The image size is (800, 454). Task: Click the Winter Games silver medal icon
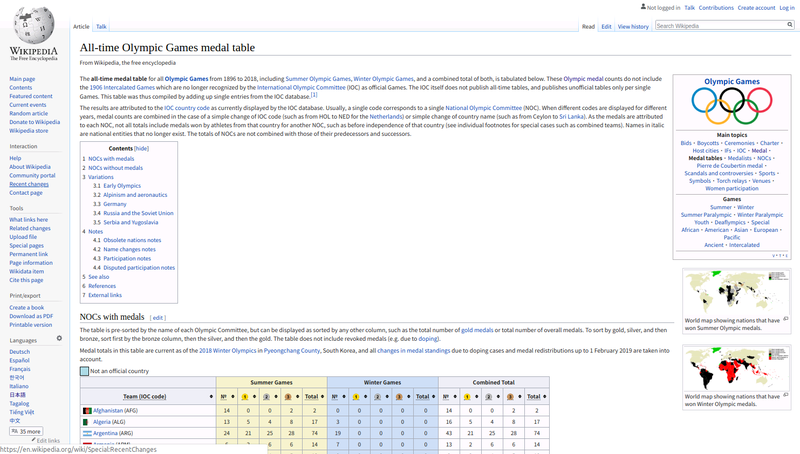tap(378, 396)
